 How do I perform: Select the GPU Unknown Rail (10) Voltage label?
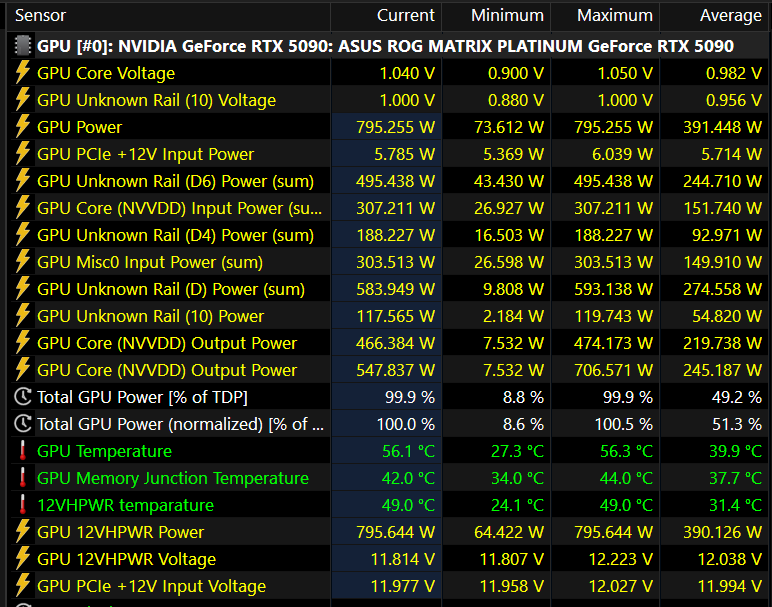[157, 100]
